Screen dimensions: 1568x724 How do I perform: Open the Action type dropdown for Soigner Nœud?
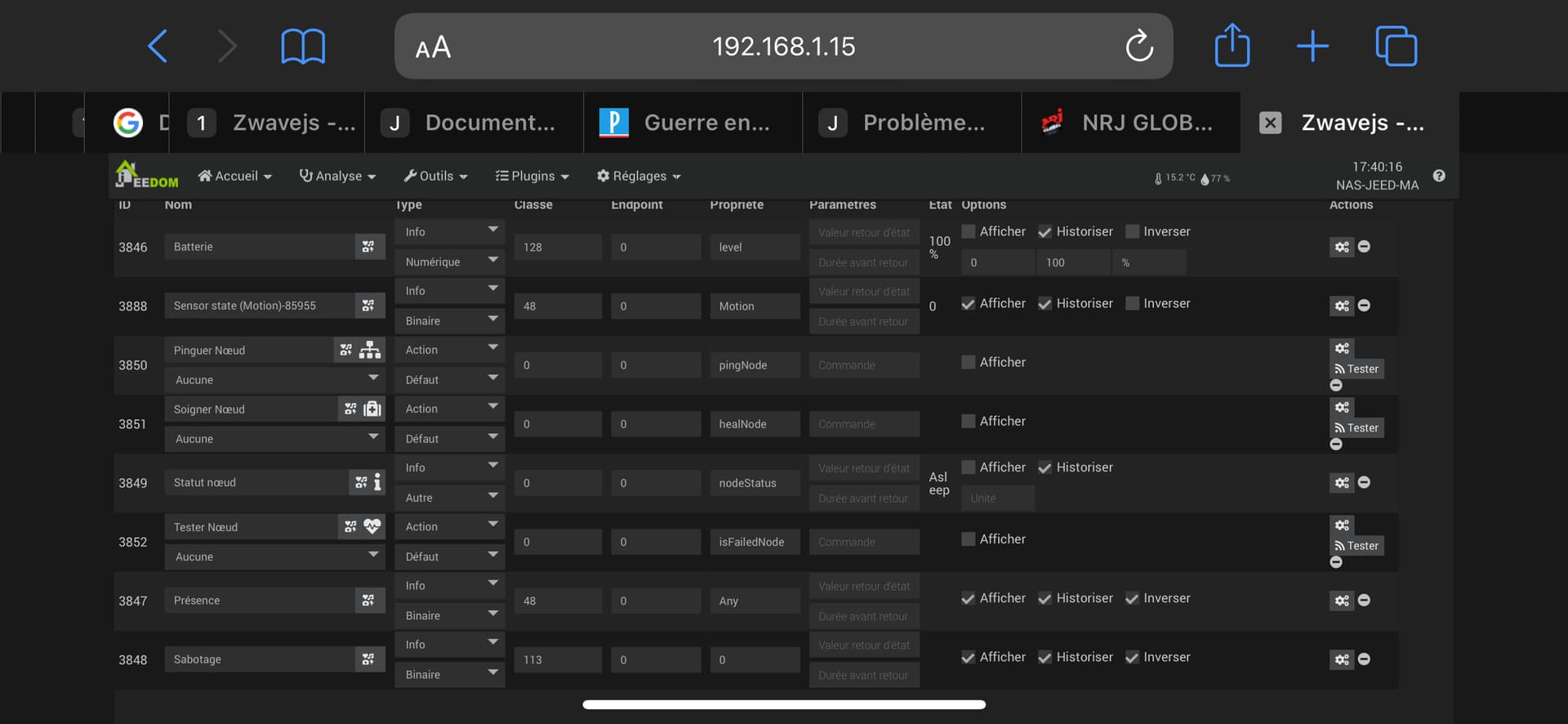pyautogui.click(x=450, y=409)
